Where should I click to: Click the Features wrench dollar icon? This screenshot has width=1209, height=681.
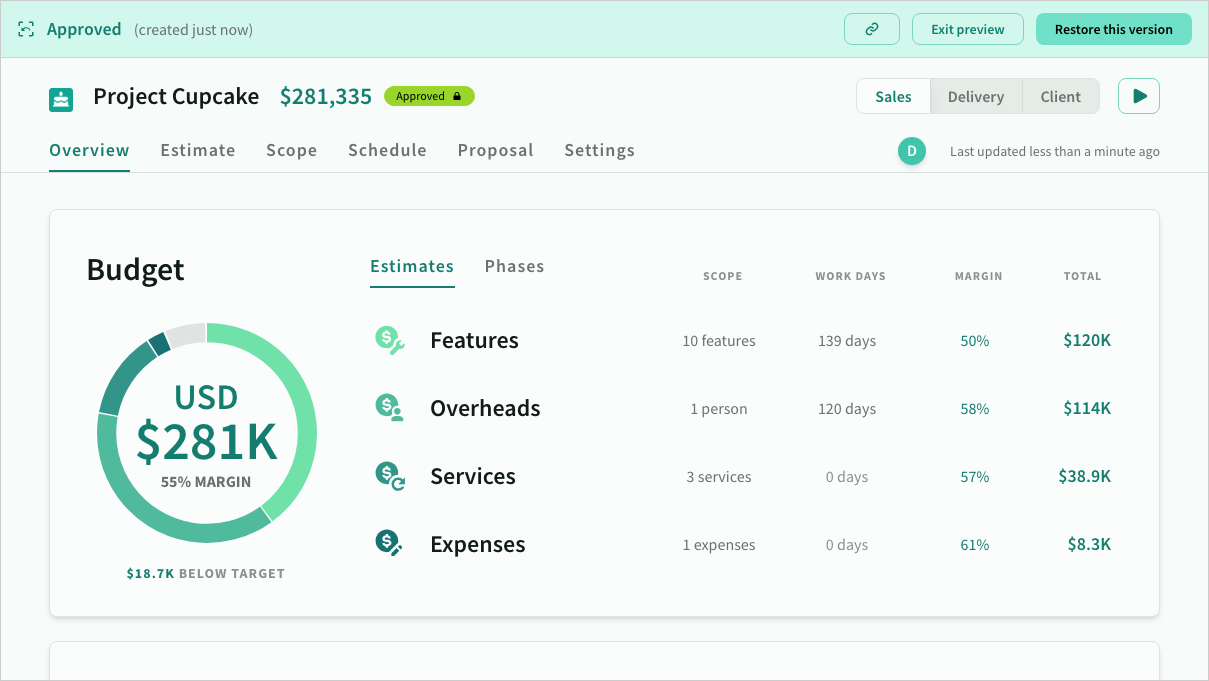(x=389, y=340)
